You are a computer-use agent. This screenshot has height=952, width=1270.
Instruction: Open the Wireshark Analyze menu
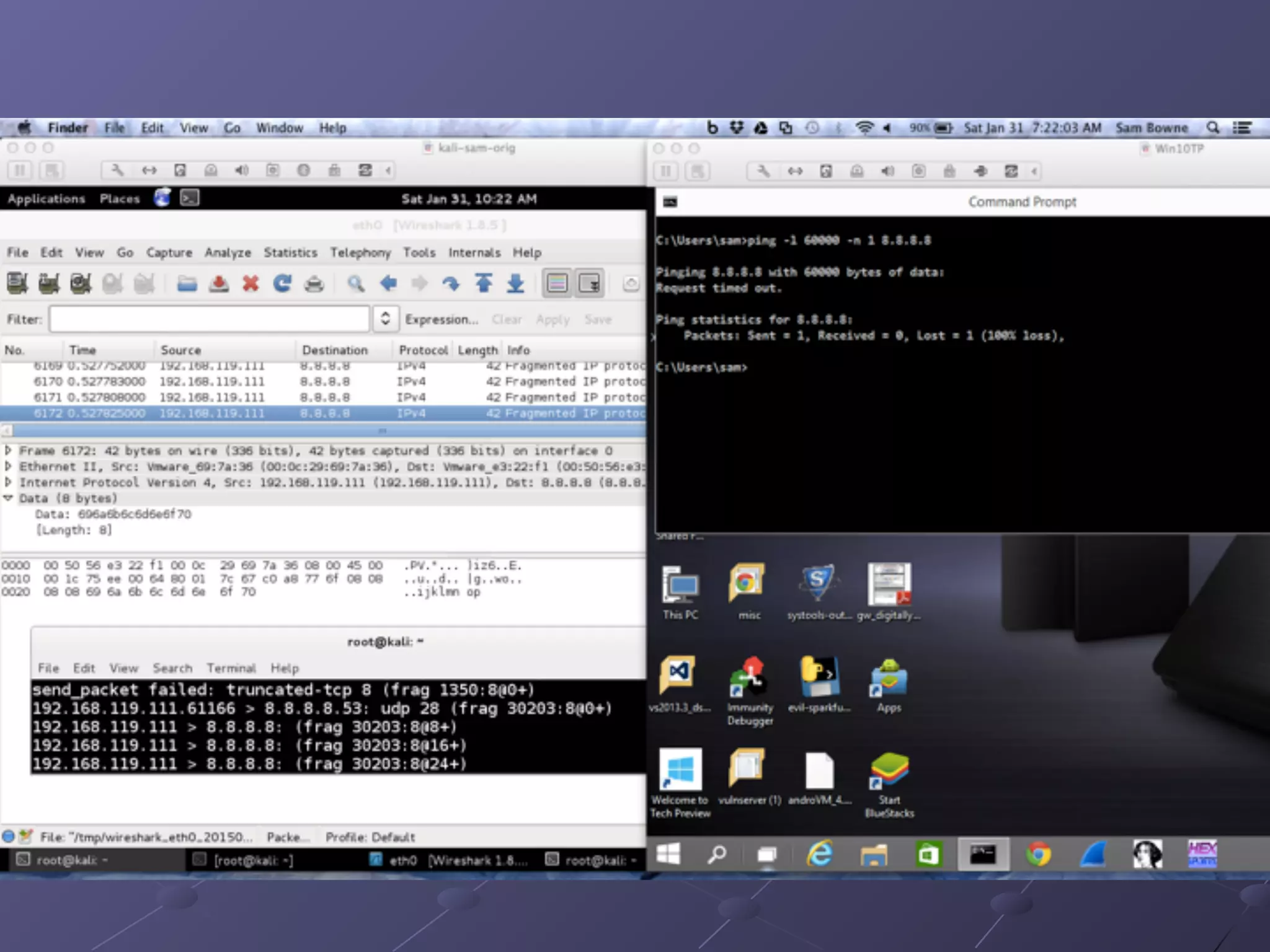pos(228,252)
